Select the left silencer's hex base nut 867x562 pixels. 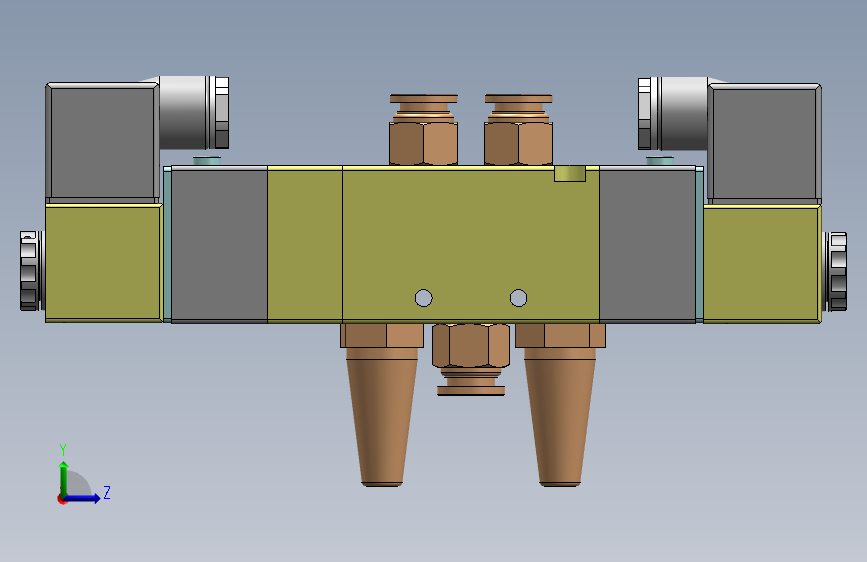[382, 335]
